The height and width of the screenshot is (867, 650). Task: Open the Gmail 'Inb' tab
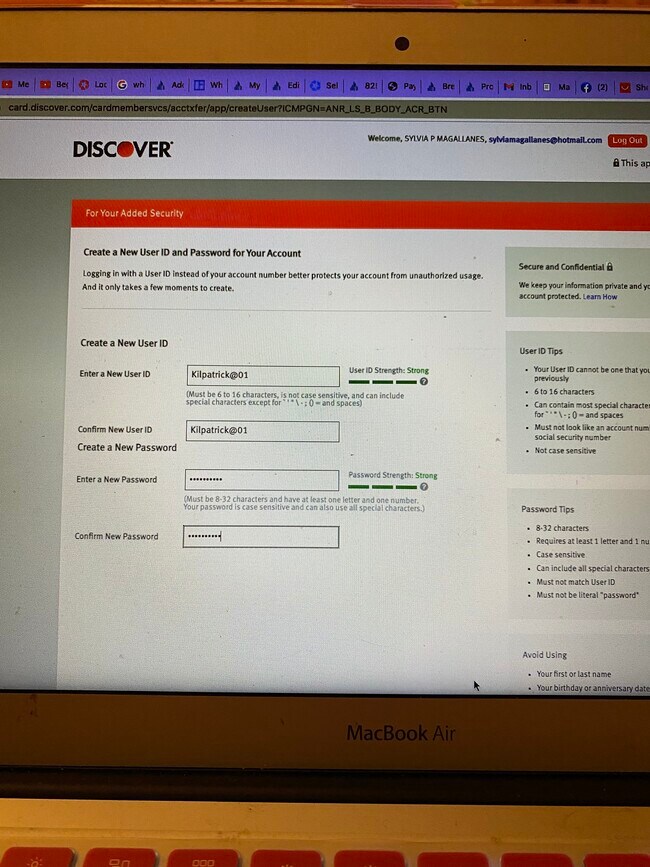[x=518, y=87]
